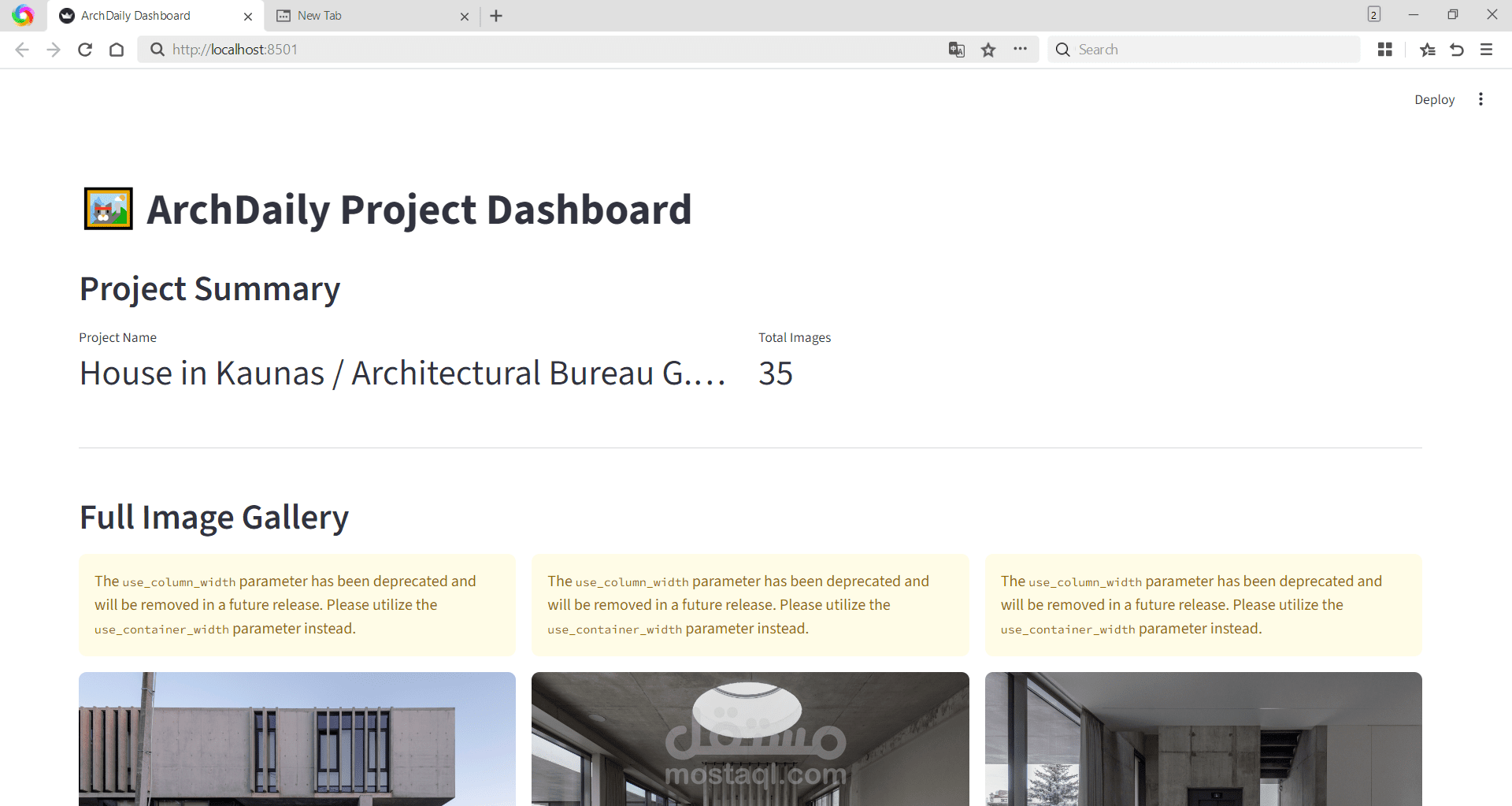Click the House in Kaunas project name

402,373
